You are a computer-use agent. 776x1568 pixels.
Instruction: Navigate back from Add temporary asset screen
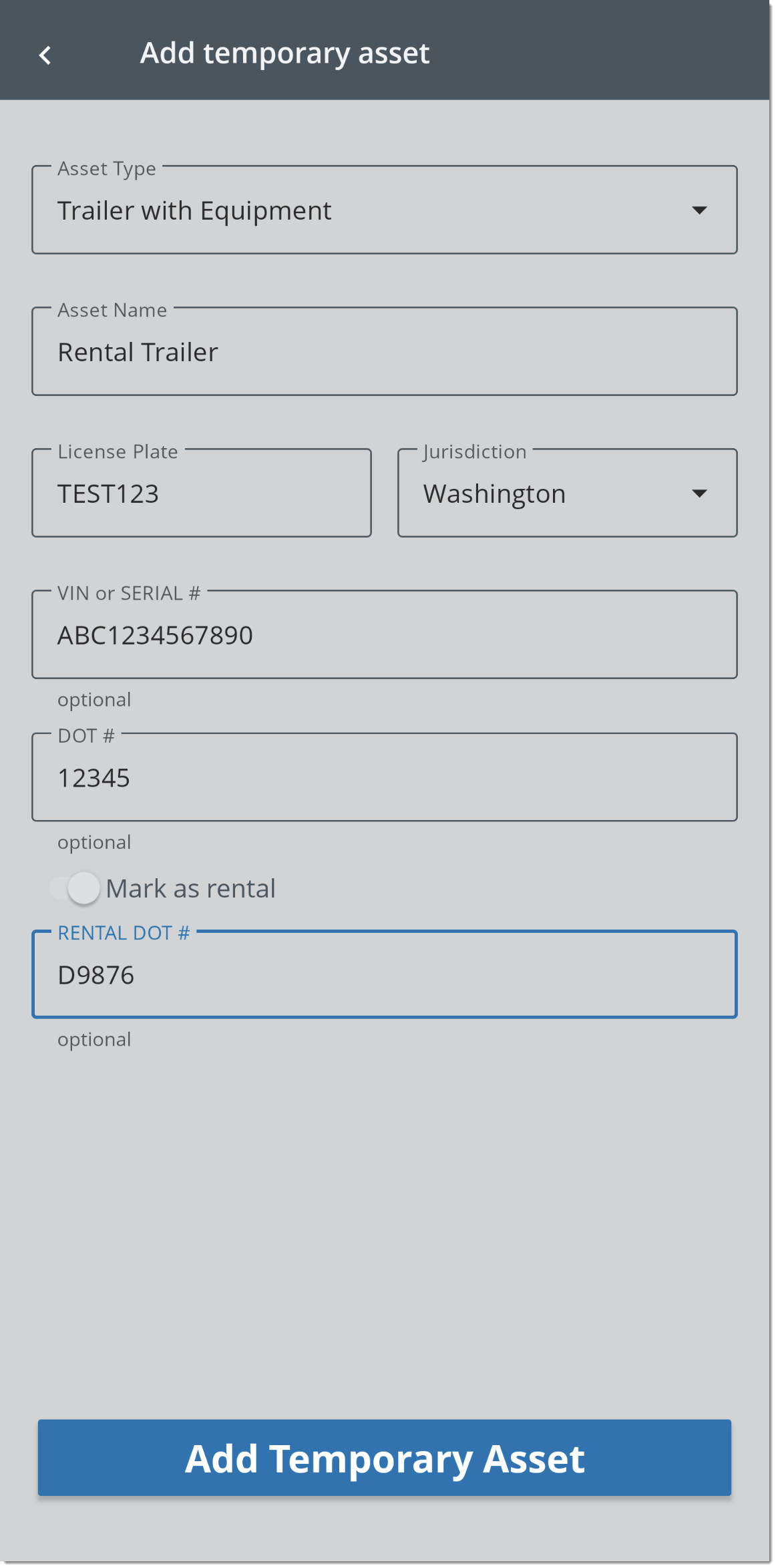click(x=45, y=53)
